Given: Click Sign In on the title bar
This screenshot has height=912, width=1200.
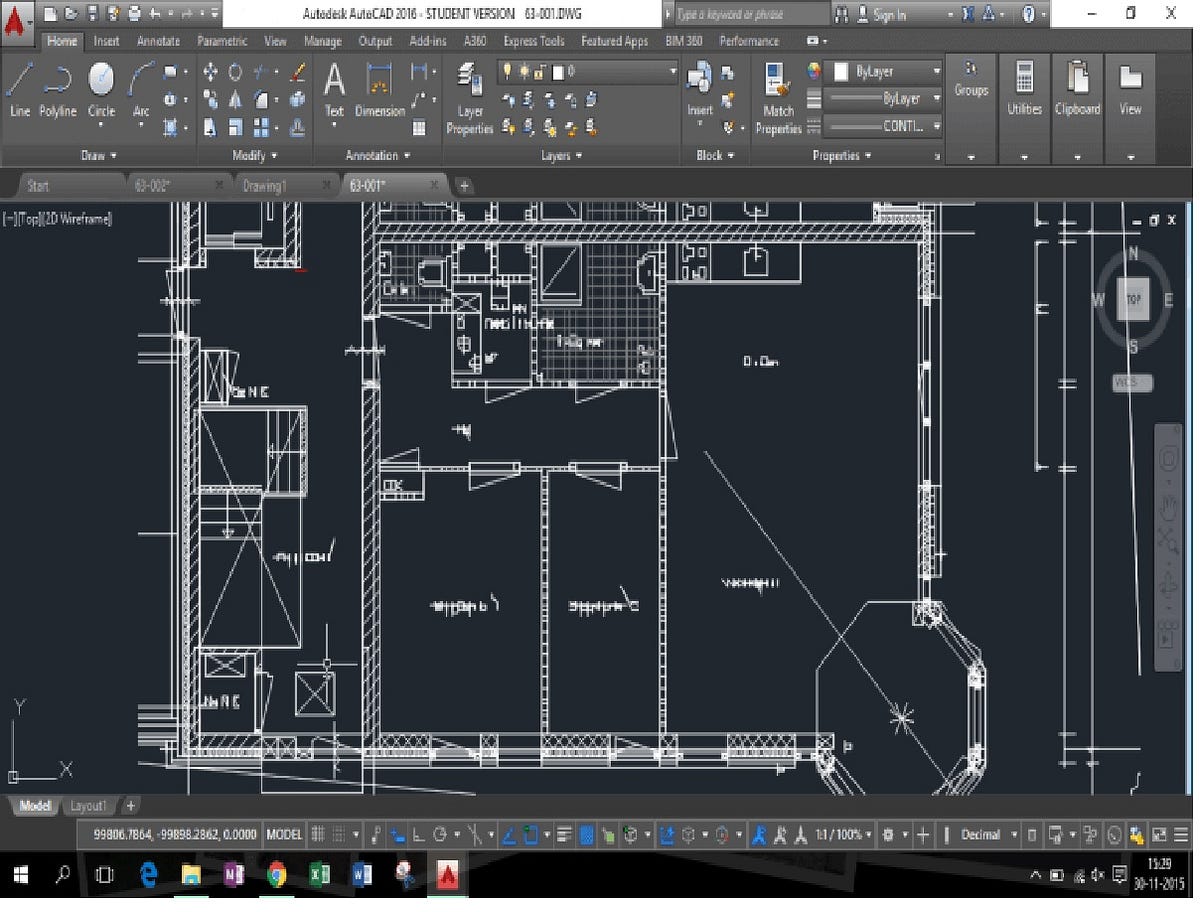Looking at the screenshot, I should click(888, 13).
